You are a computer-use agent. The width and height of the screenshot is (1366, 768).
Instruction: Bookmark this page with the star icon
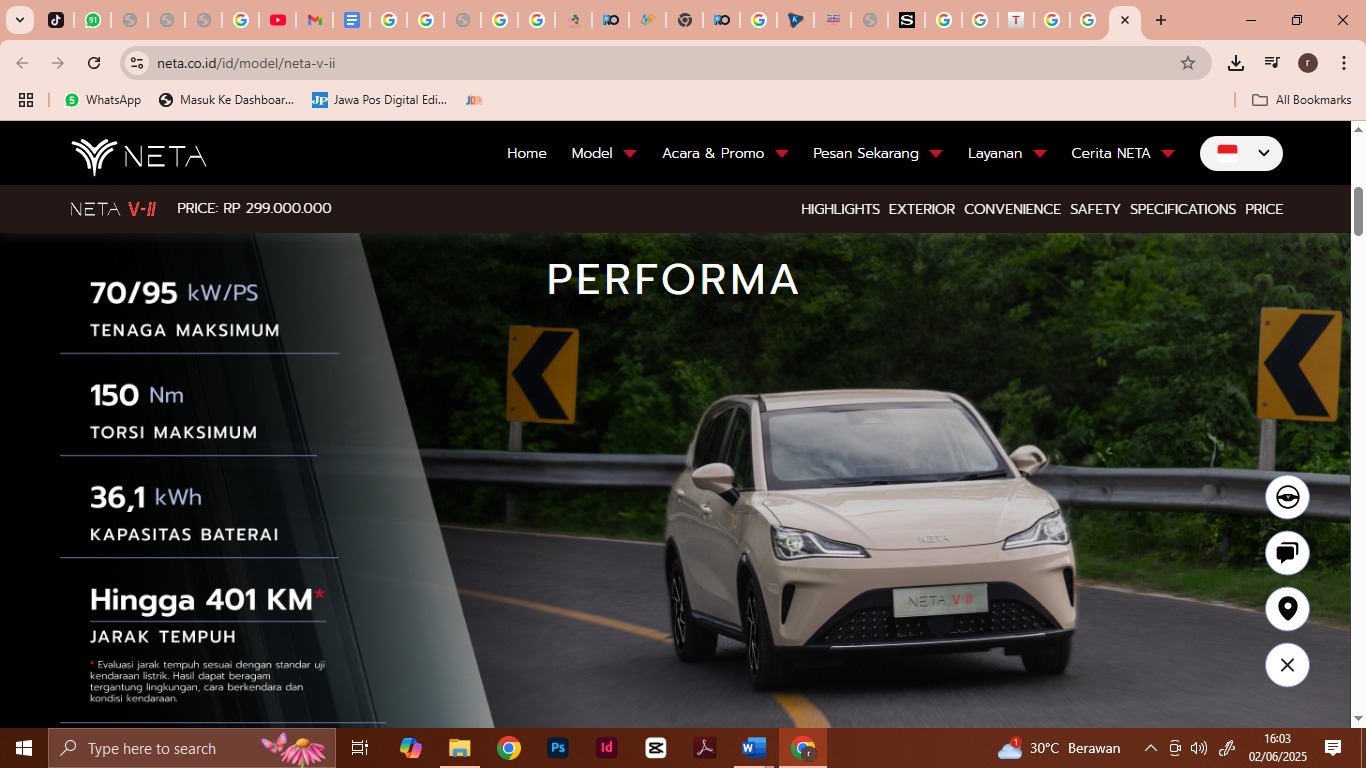1188,63
